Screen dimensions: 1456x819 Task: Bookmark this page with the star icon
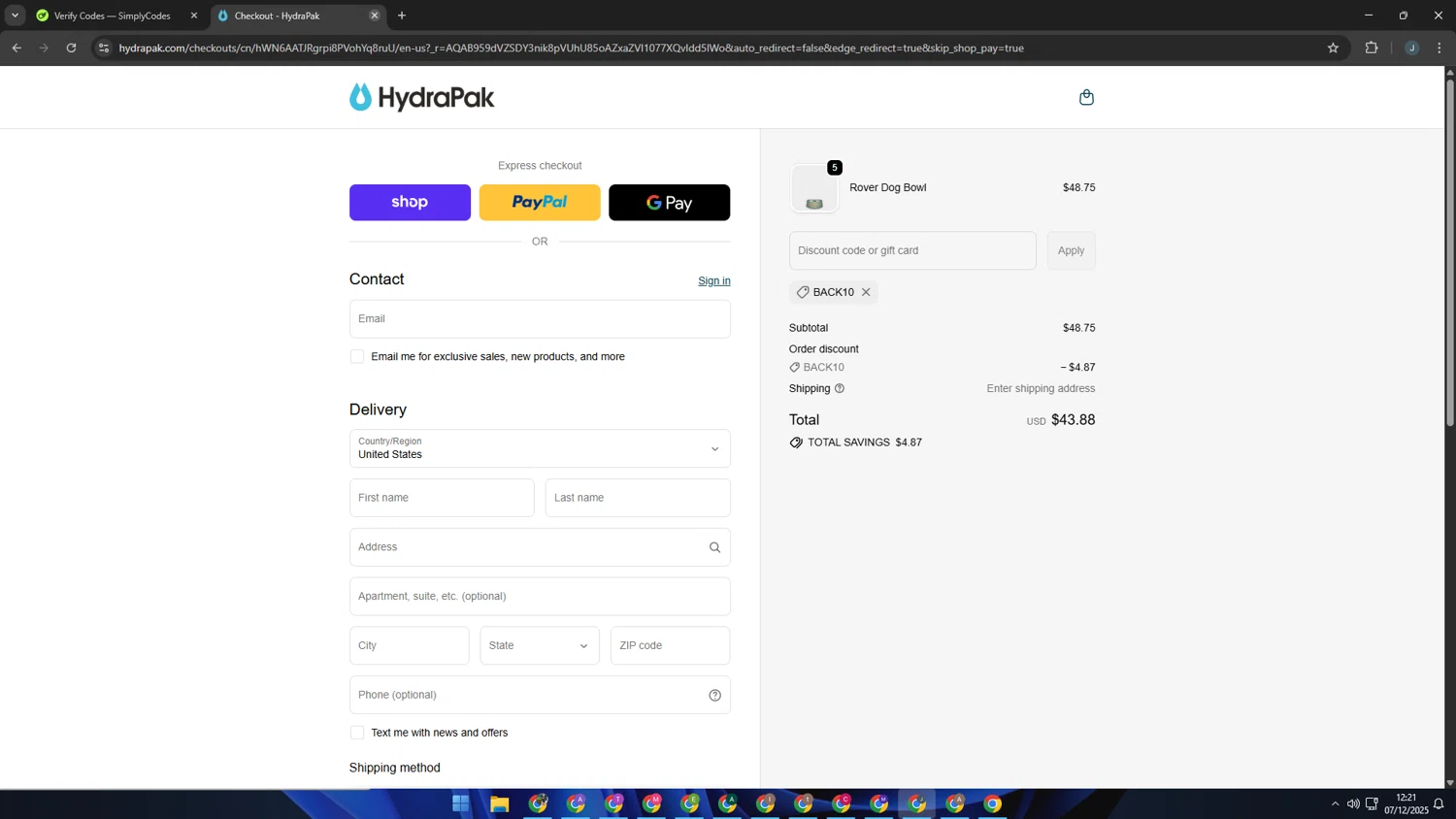[1333, 48]
